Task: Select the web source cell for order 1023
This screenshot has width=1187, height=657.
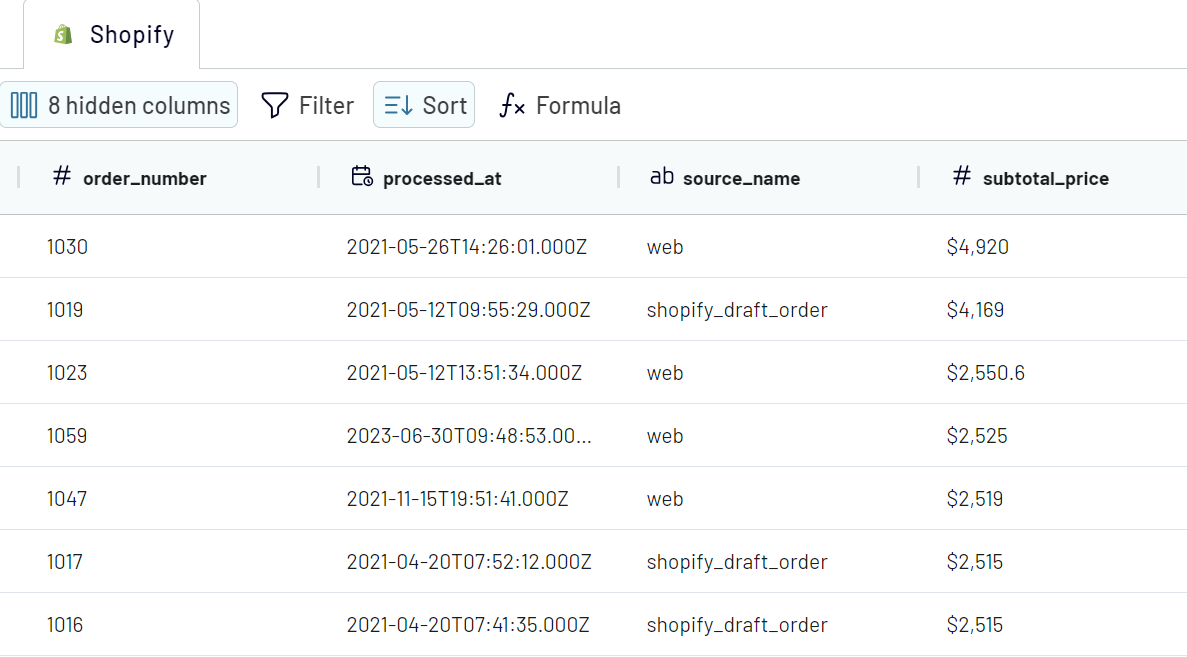Action: 665,372
